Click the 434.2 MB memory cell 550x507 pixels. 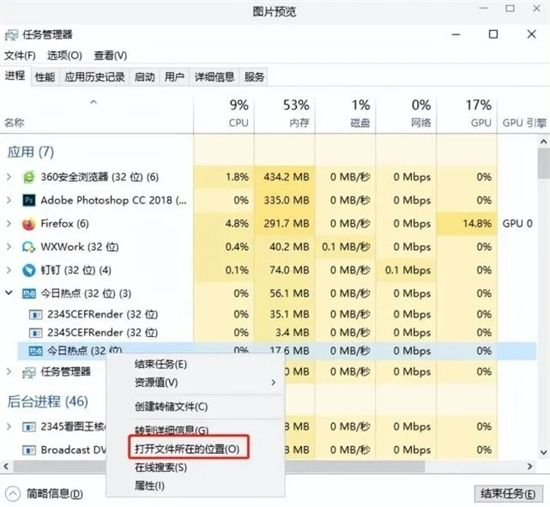click(285, 177)
